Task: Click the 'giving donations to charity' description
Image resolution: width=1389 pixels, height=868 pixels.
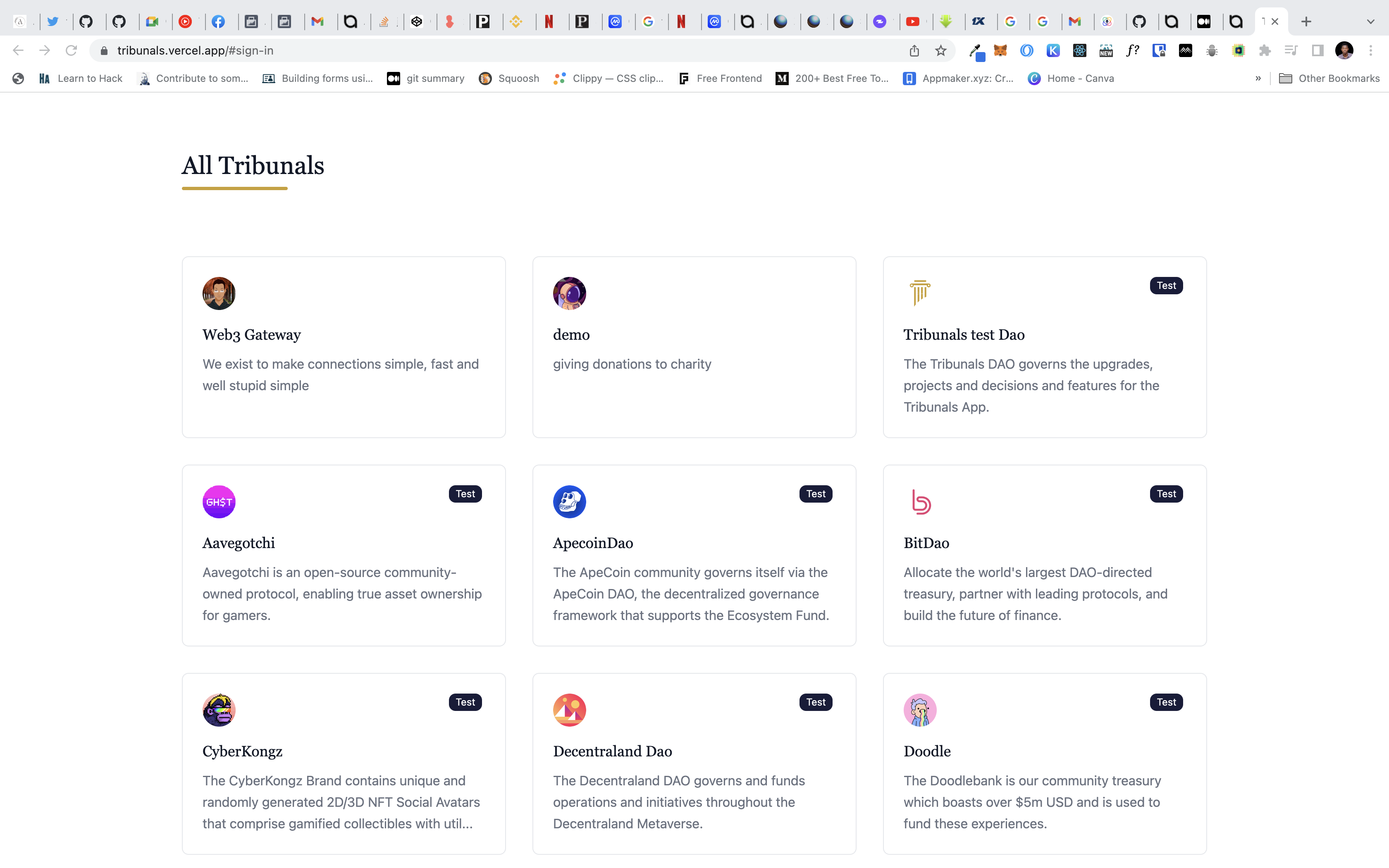Action: (632, 364)
